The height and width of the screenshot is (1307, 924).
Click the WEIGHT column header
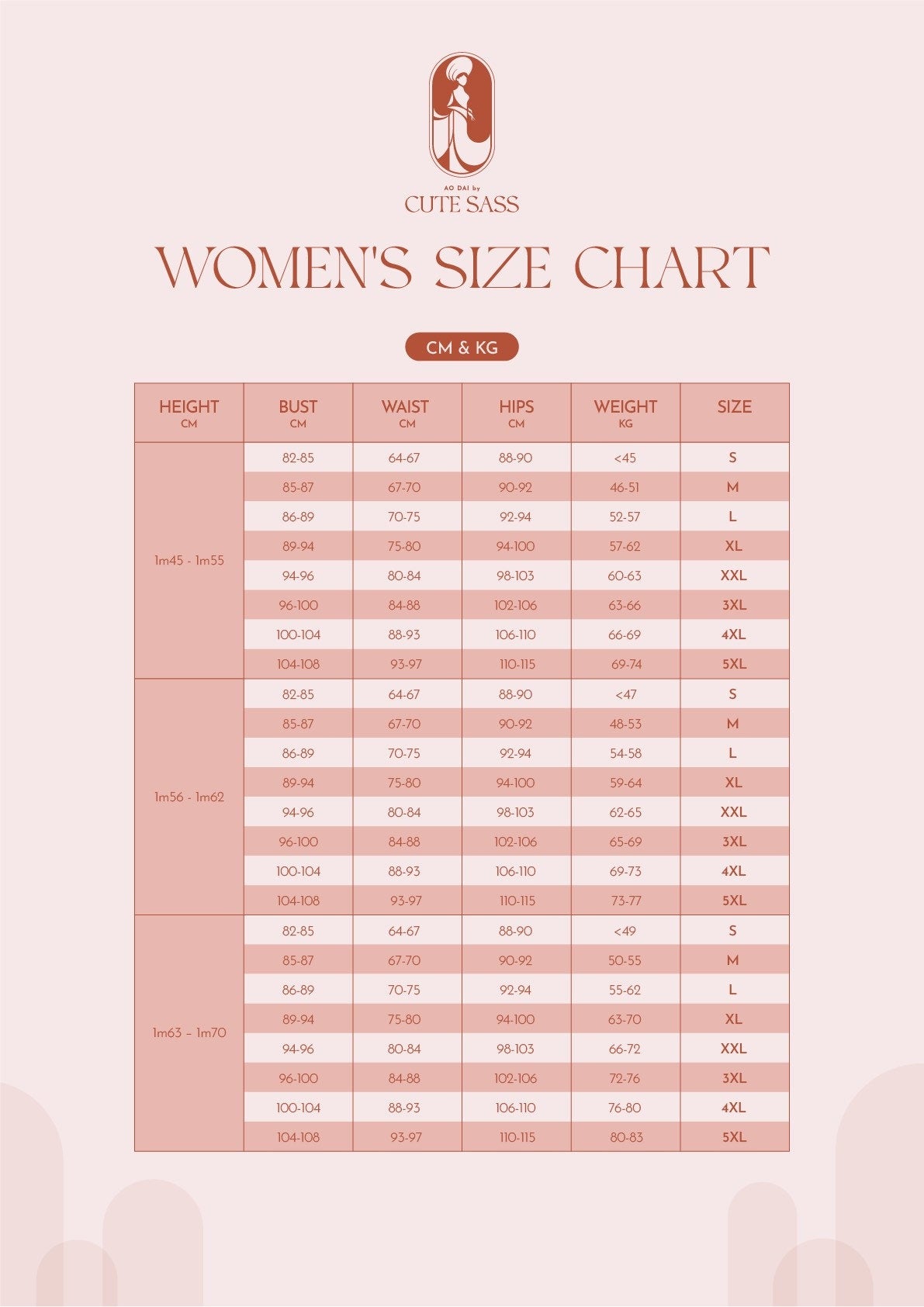[x=625, y=413]
